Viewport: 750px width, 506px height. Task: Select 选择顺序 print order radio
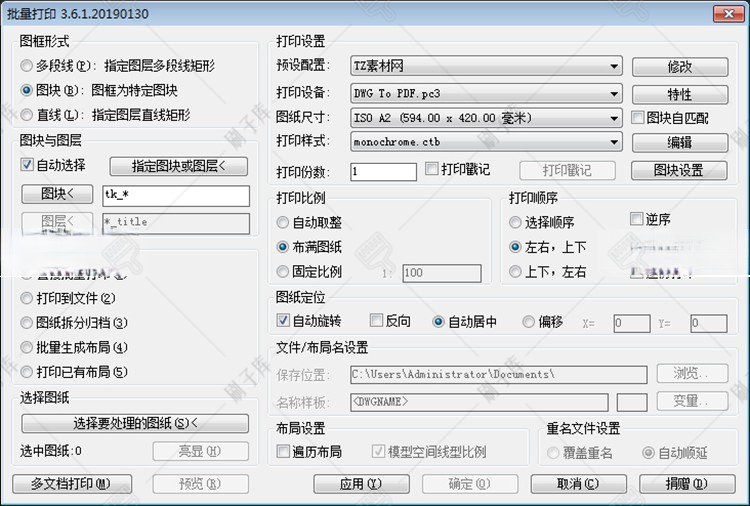click(x=515, y=222)
